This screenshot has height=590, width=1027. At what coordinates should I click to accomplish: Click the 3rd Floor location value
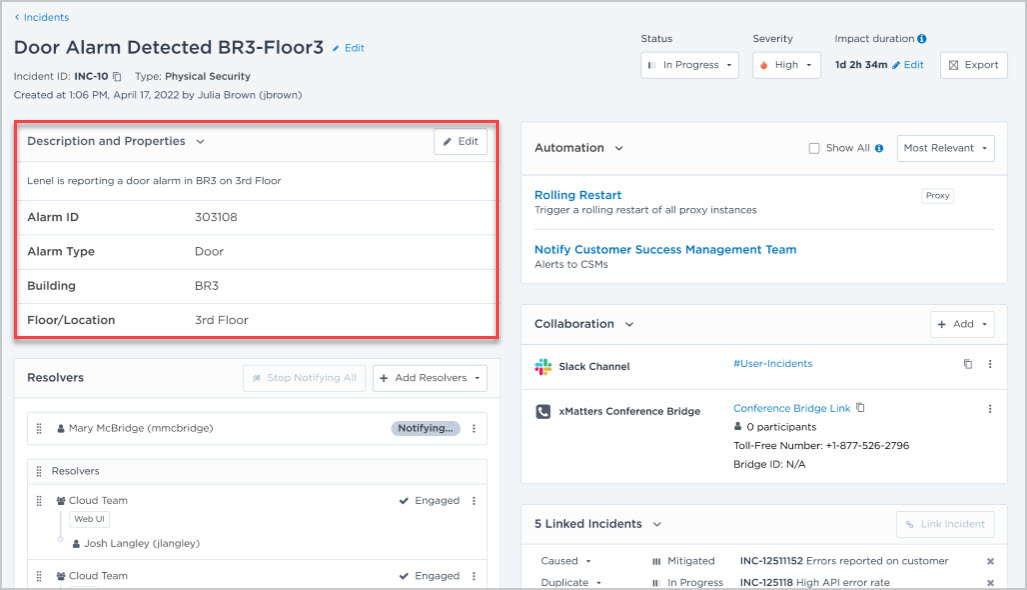point(221,320)
